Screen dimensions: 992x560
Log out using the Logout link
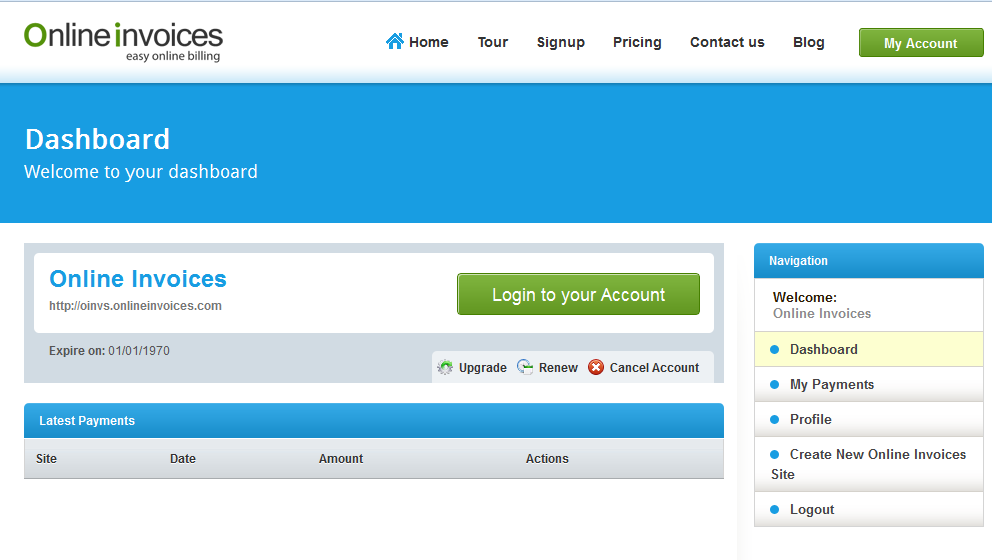click(811, 509)
